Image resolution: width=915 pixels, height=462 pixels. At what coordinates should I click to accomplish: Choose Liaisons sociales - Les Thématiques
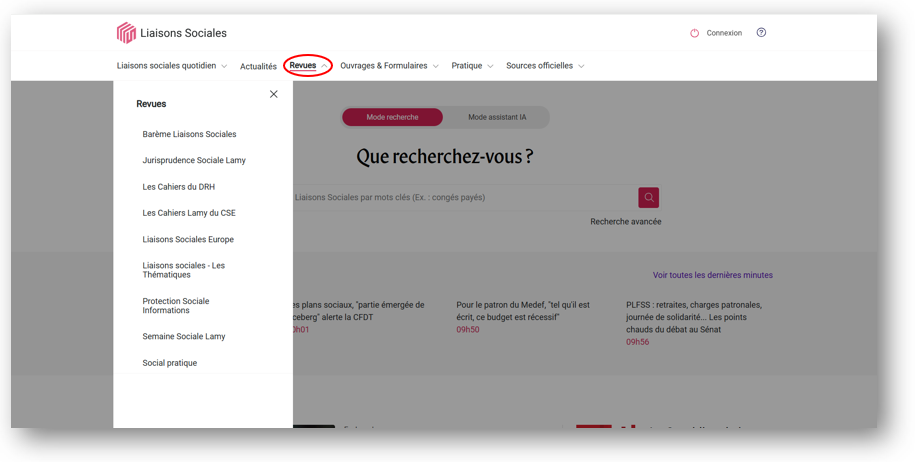pyautogui.click(x=183, y=270)
